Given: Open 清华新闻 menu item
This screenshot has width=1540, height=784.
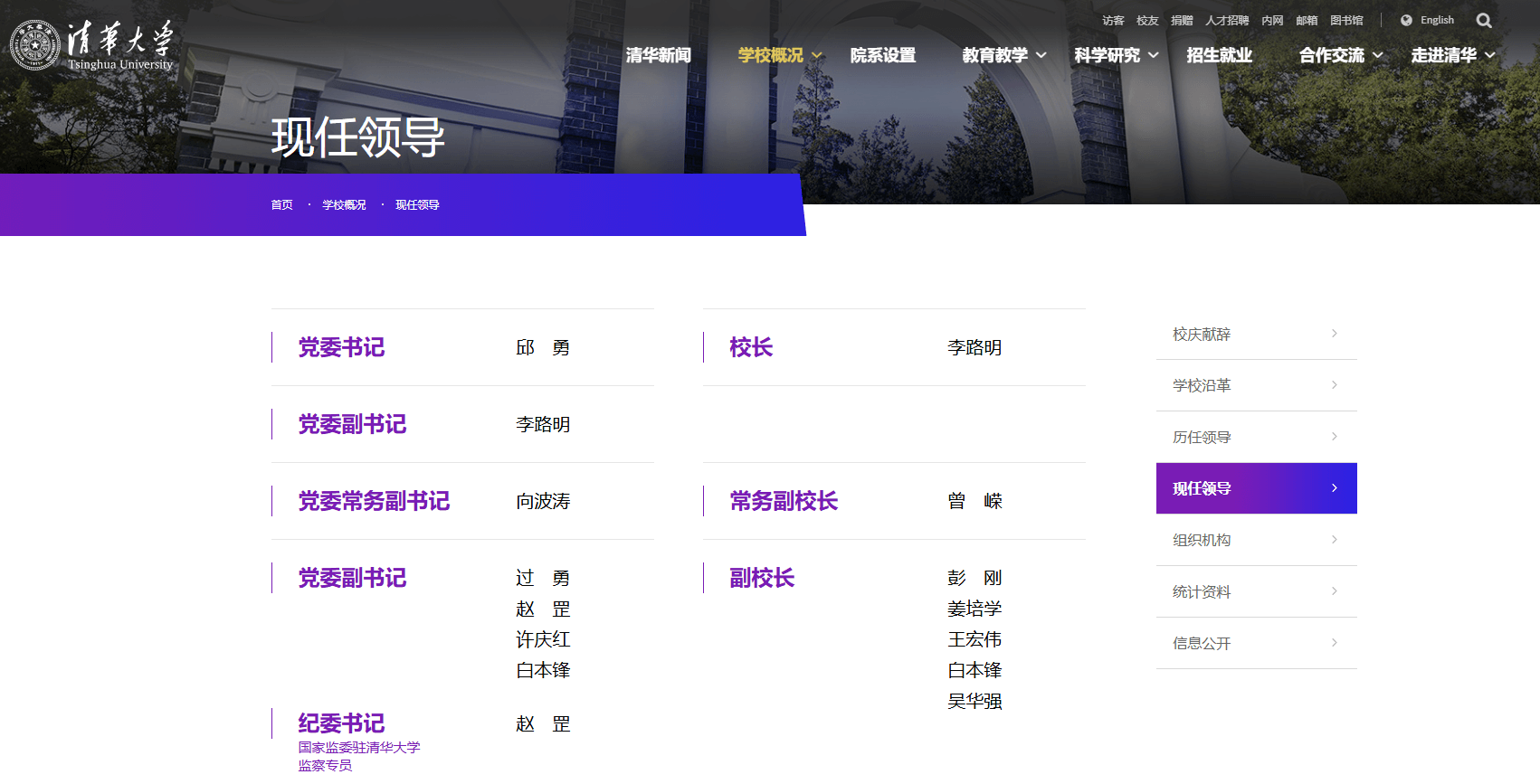Looking at the screenshot, I should [x=659, y=55].
